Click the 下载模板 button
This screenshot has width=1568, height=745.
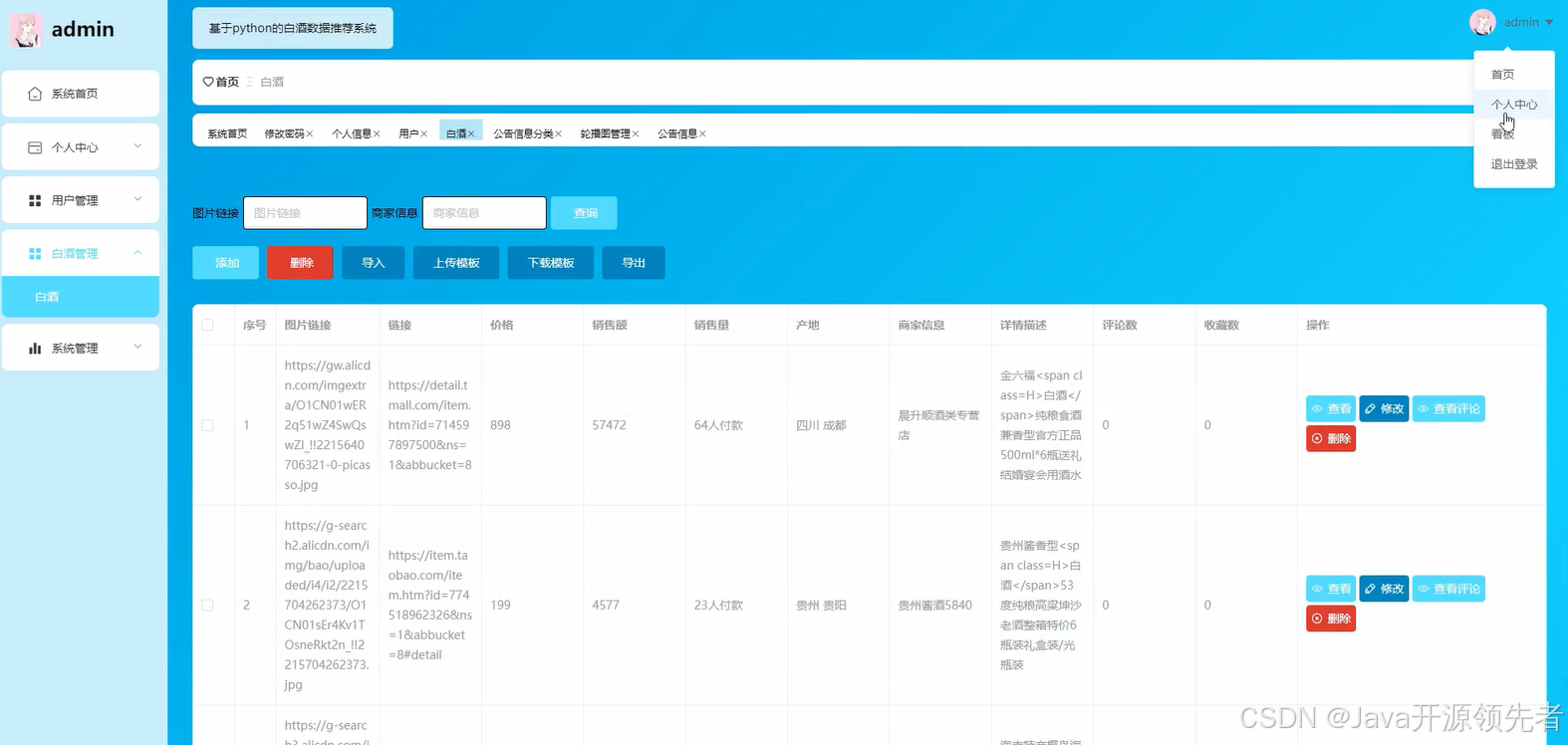[551, 263]
